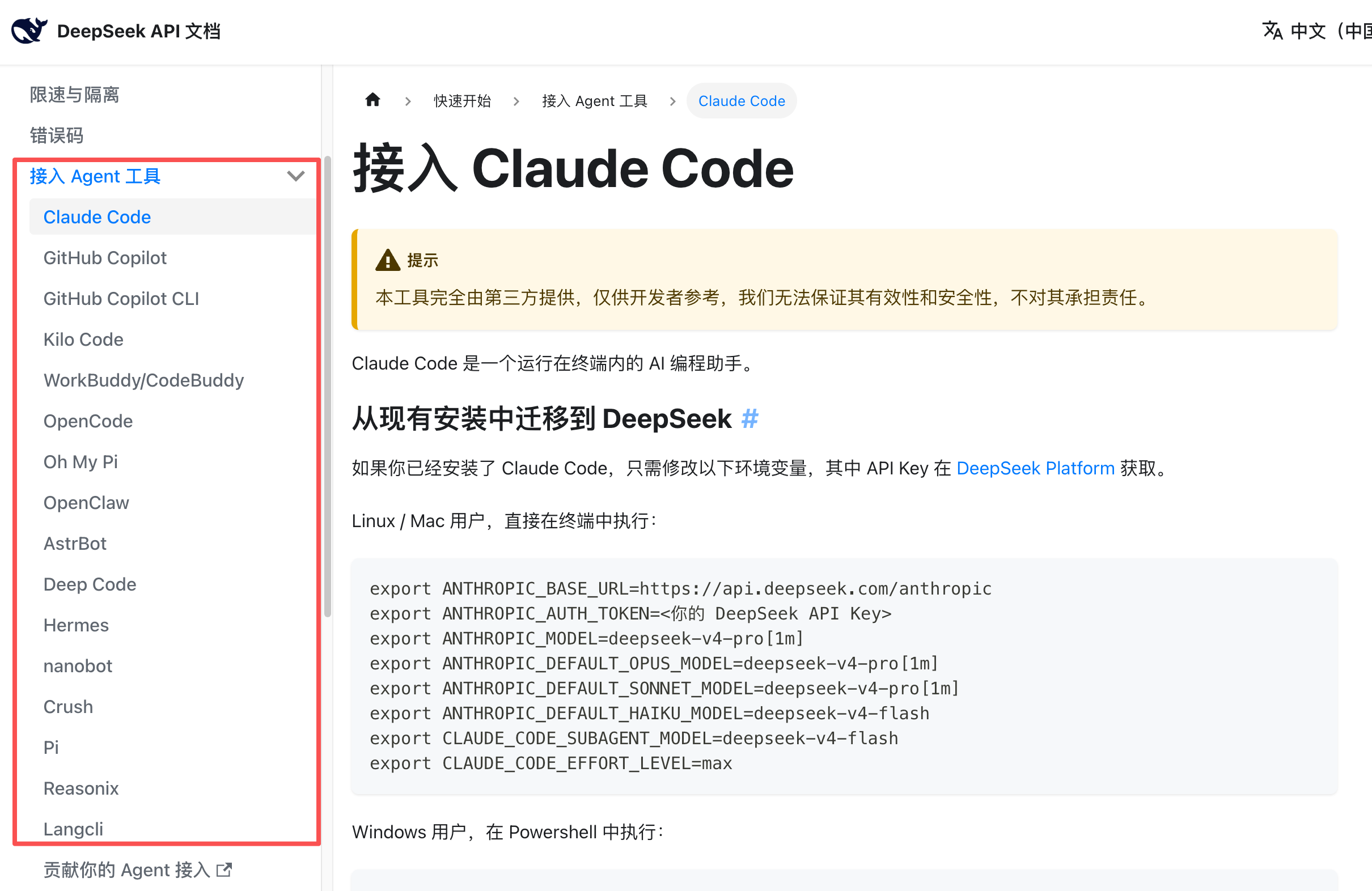Follow the DeepSeek Platform link
The width and height of the screenshot is (1372, 891).
coord(1035,468)
